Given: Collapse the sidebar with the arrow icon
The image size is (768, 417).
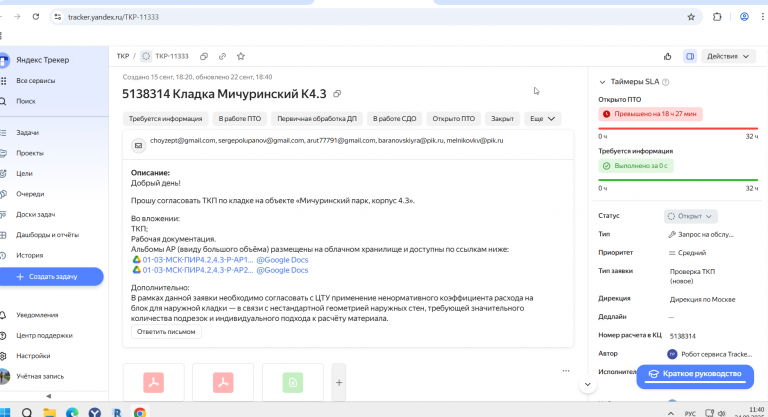Looking at the screenshot, I should tap(48, 396).
